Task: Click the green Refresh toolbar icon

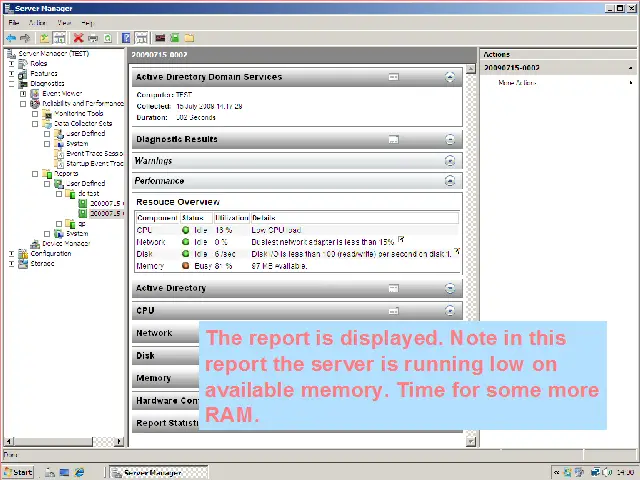Action: 108,38
